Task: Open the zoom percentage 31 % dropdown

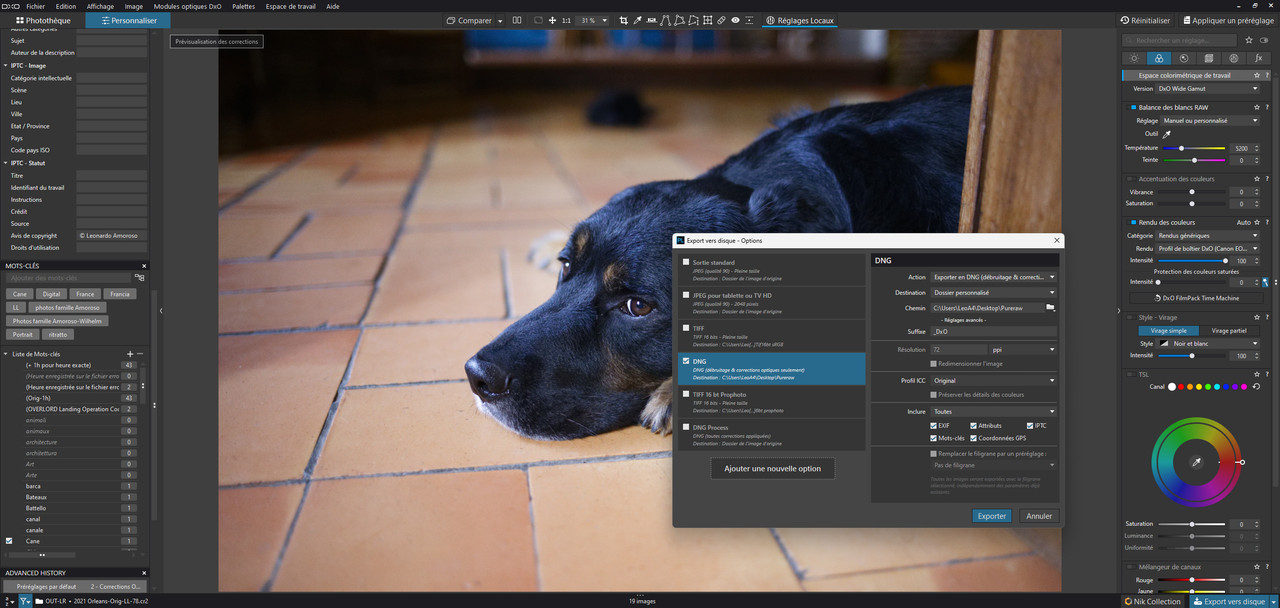Action: coord(594,20)
